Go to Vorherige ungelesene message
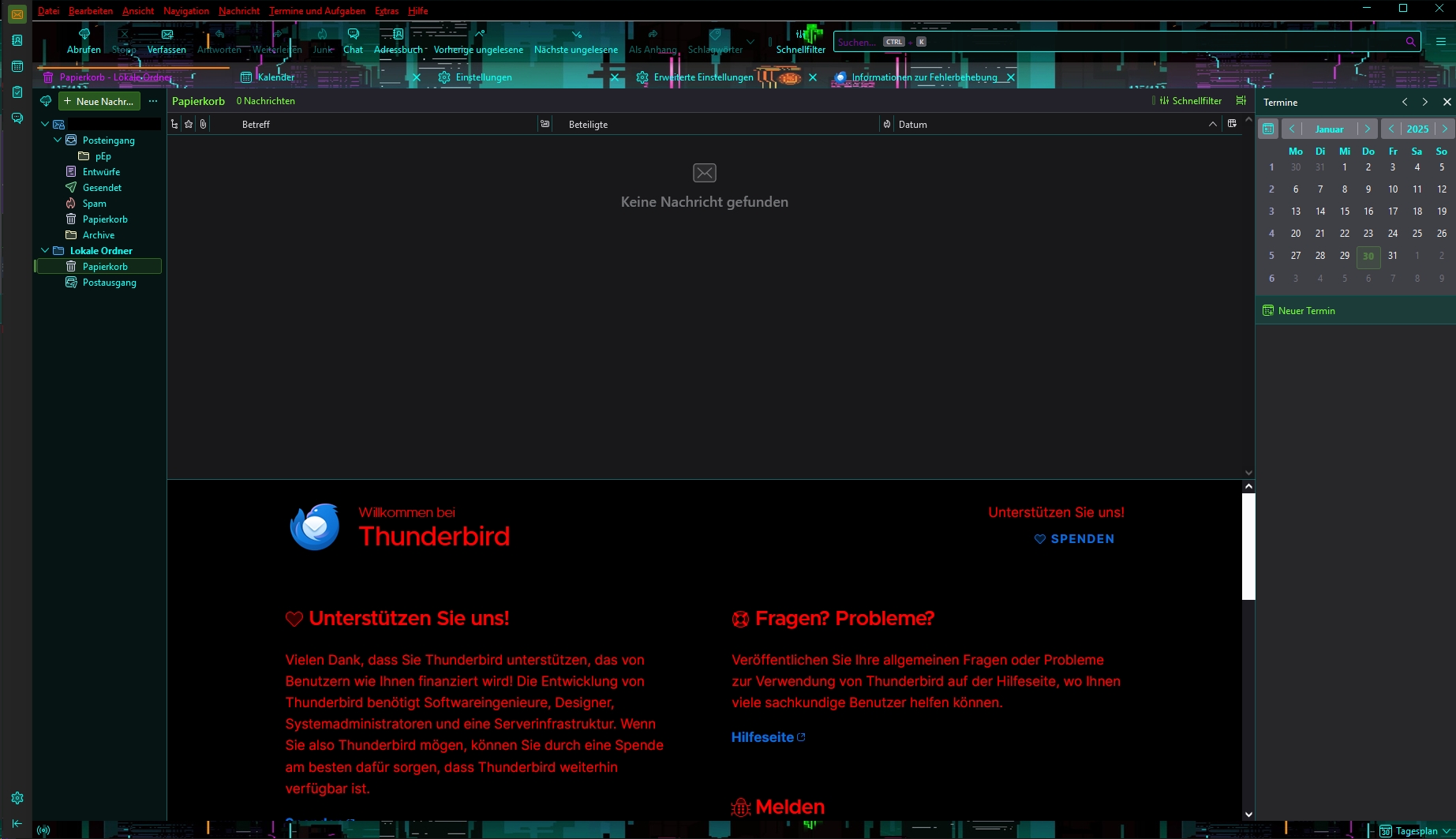This screenshot has width=1456, height=839. 478,42
